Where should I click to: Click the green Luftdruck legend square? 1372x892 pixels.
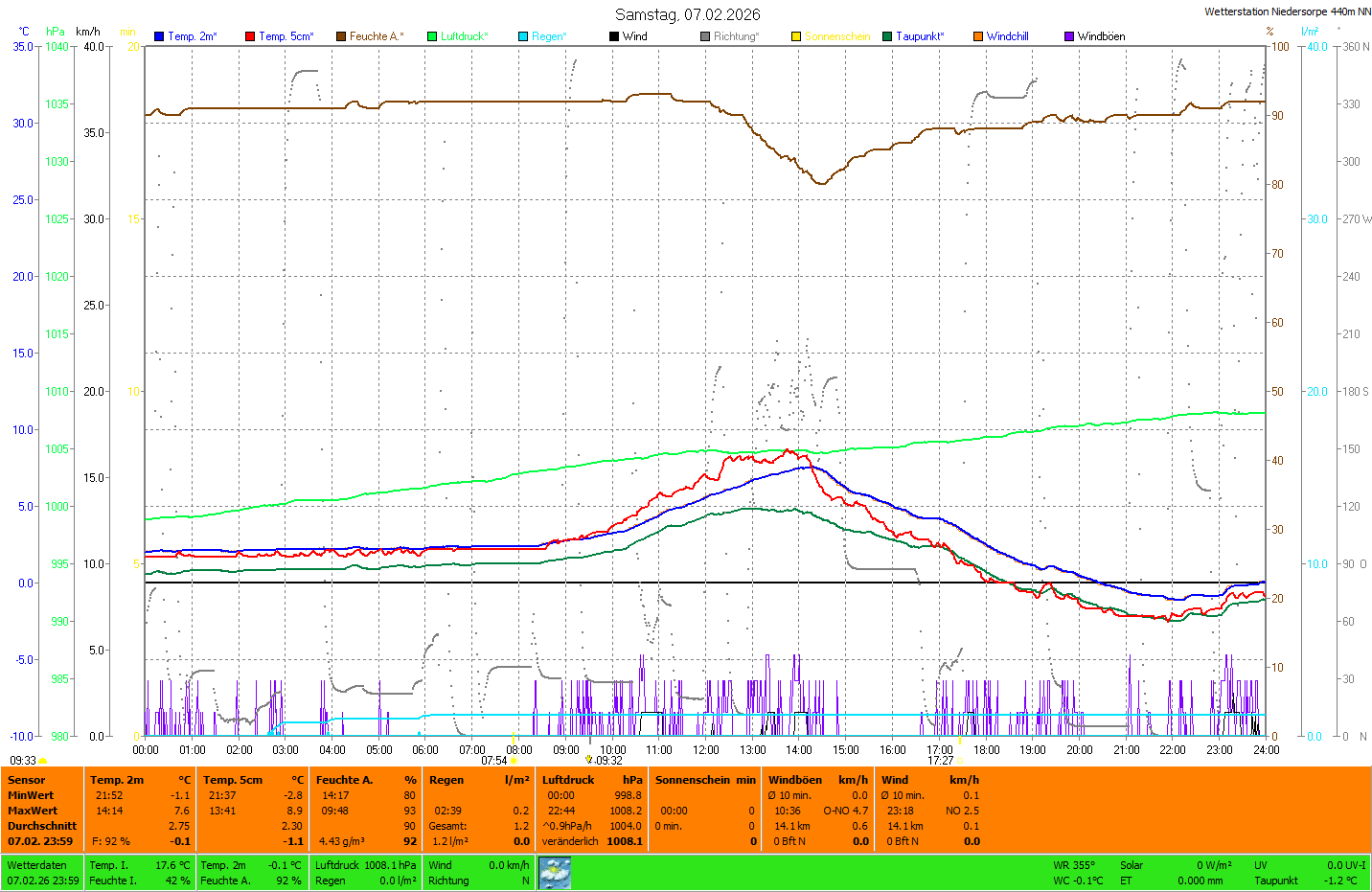coord(432,36)
